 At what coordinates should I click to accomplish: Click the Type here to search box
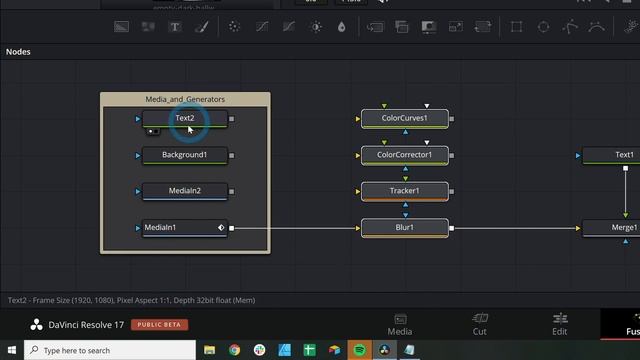(x=110, y=350)
